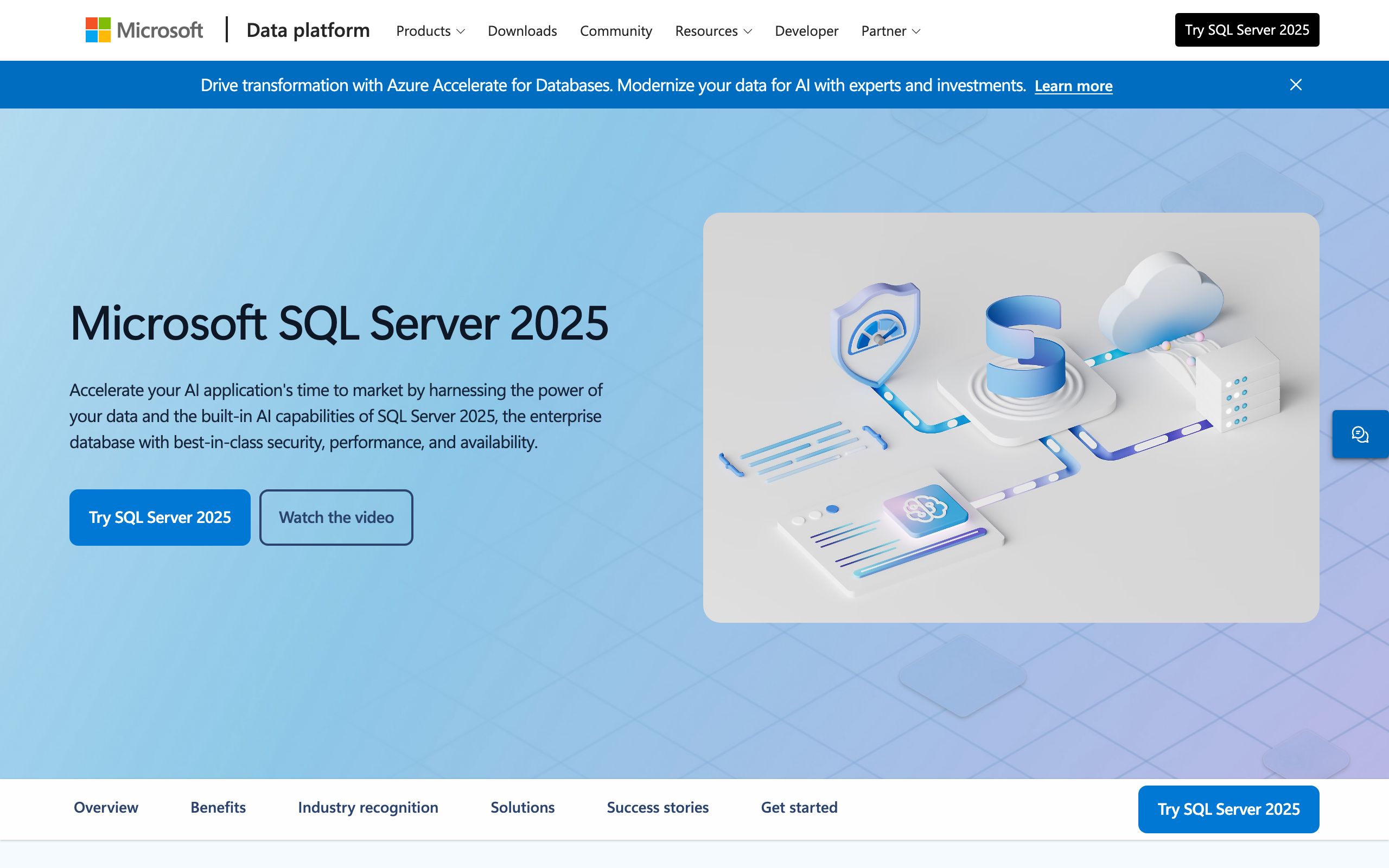Click the black Try SQL Server 2025 header button

[x=1247, y=30]
